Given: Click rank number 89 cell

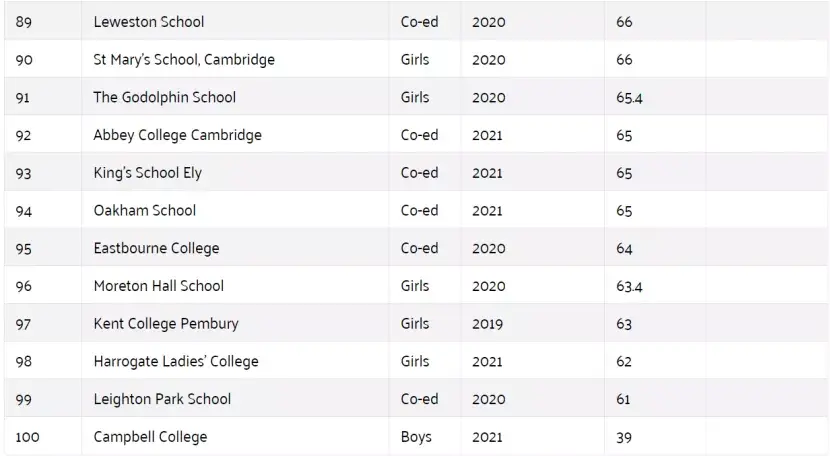Looking at the screenshot, I should 24,22.
